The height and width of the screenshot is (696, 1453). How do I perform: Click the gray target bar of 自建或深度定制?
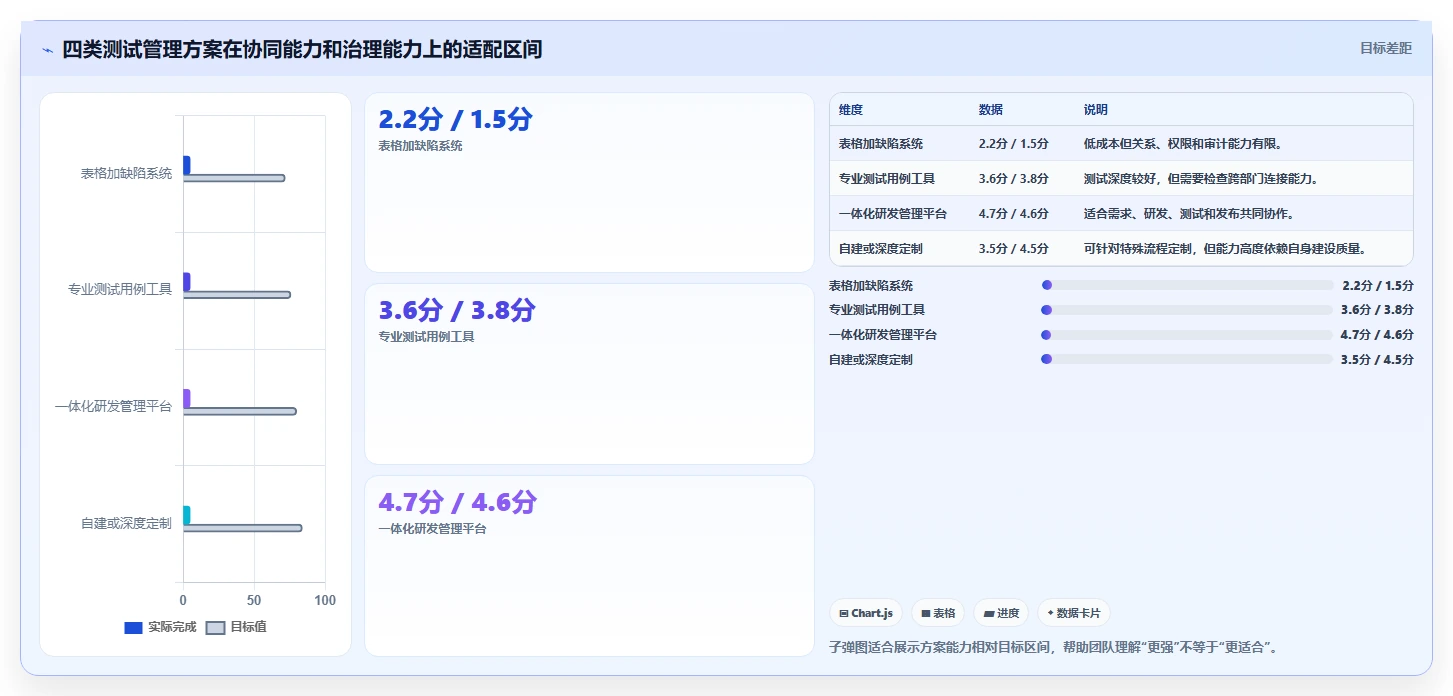[x=242, y=528]
